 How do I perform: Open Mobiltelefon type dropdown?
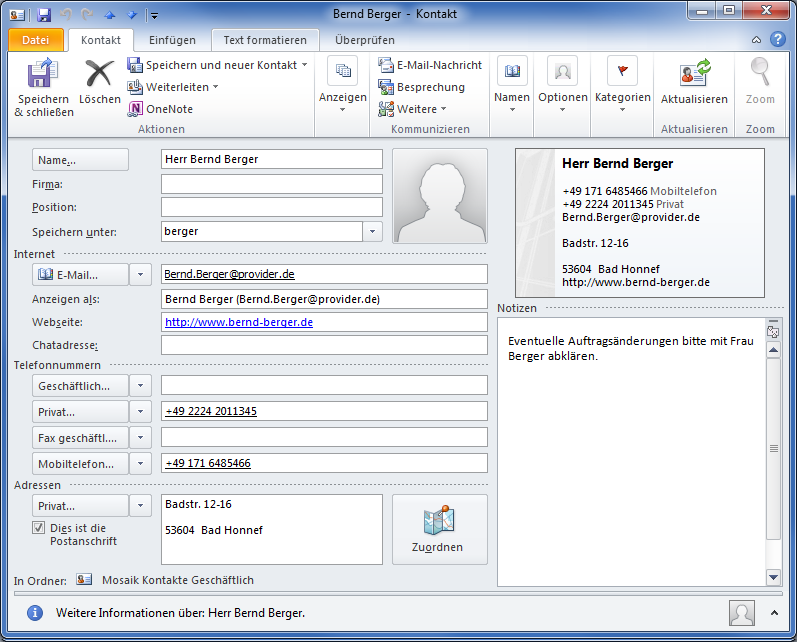pyautogui.click(x=140, y=463)
